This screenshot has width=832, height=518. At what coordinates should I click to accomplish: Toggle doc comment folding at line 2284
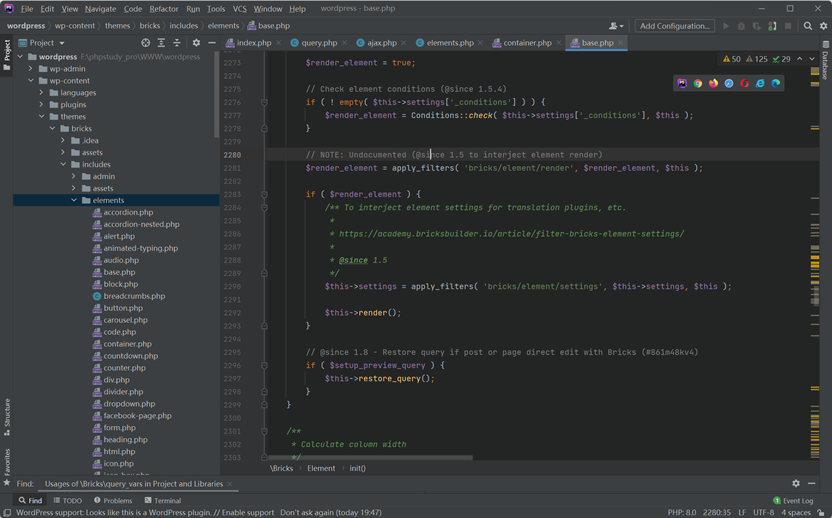pos(264,208)
